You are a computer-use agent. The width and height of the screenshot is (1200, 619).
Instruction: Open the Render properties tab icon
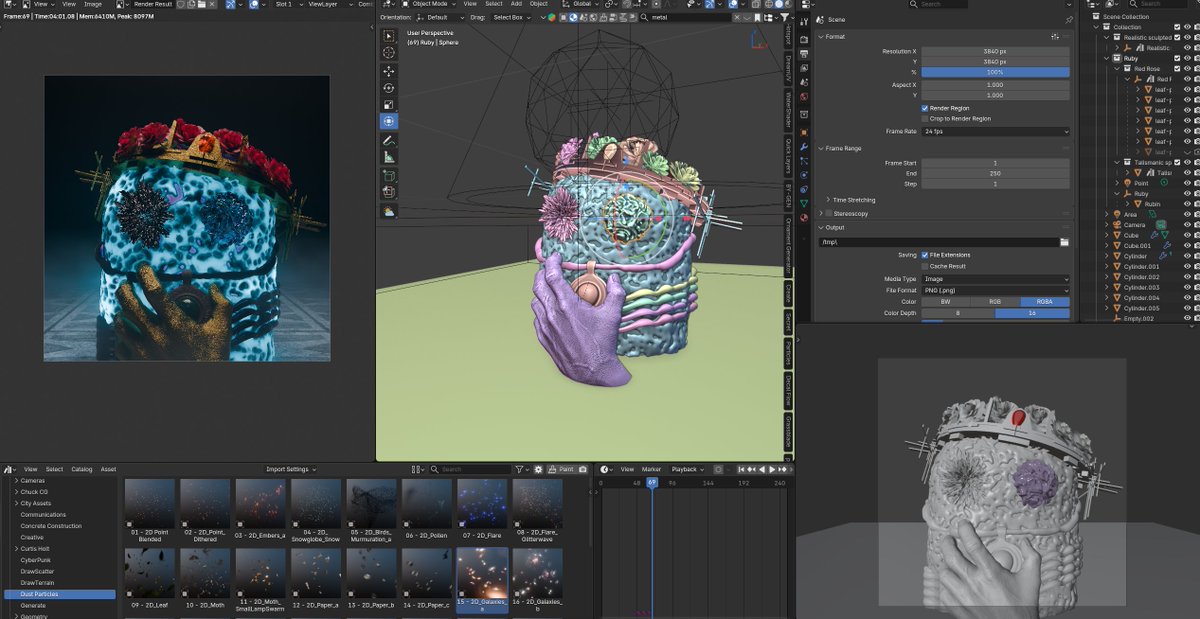pyautogui.click(x=805, y=39)
